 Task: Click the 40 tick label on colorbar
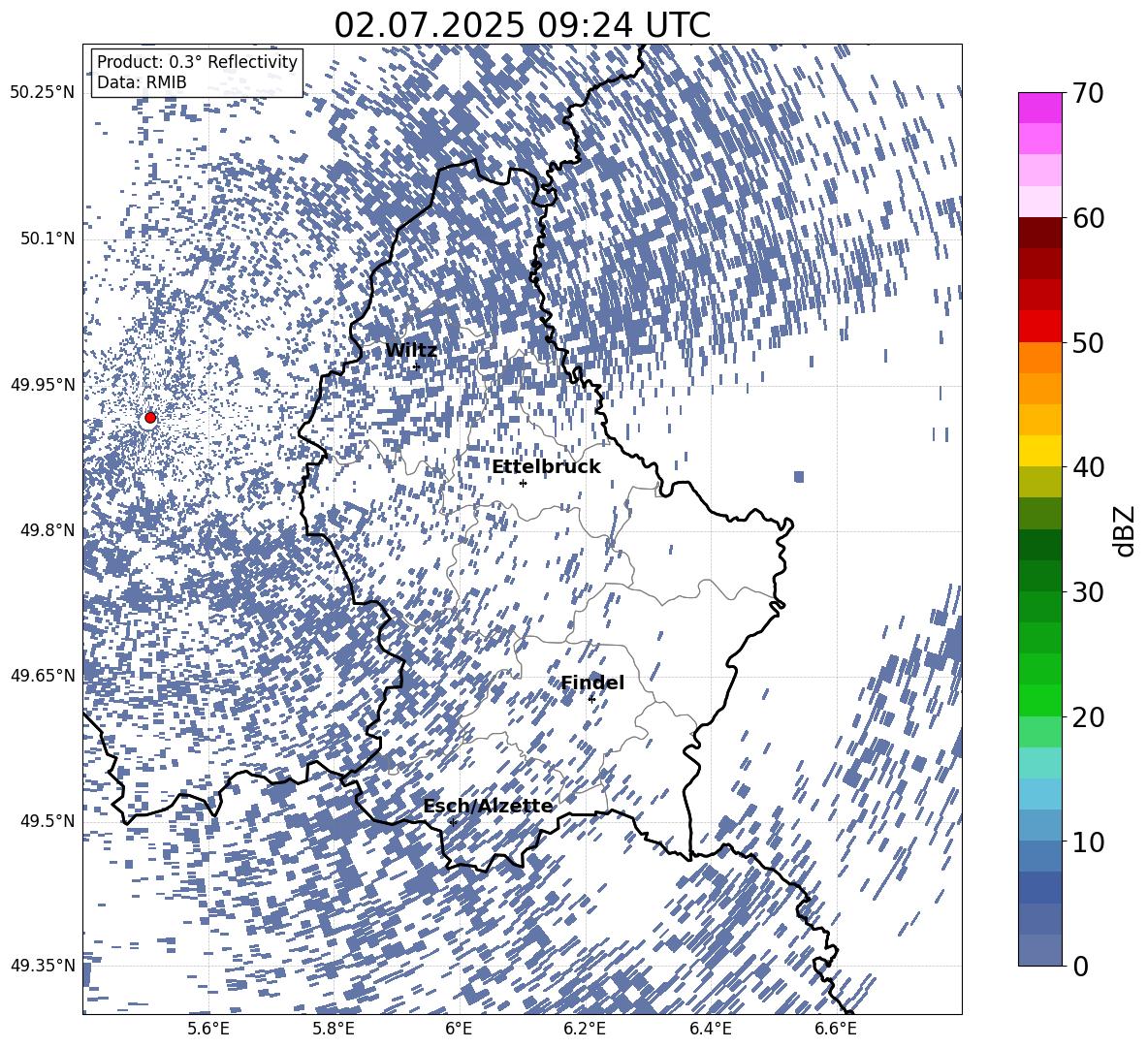tap(1088, 467)
